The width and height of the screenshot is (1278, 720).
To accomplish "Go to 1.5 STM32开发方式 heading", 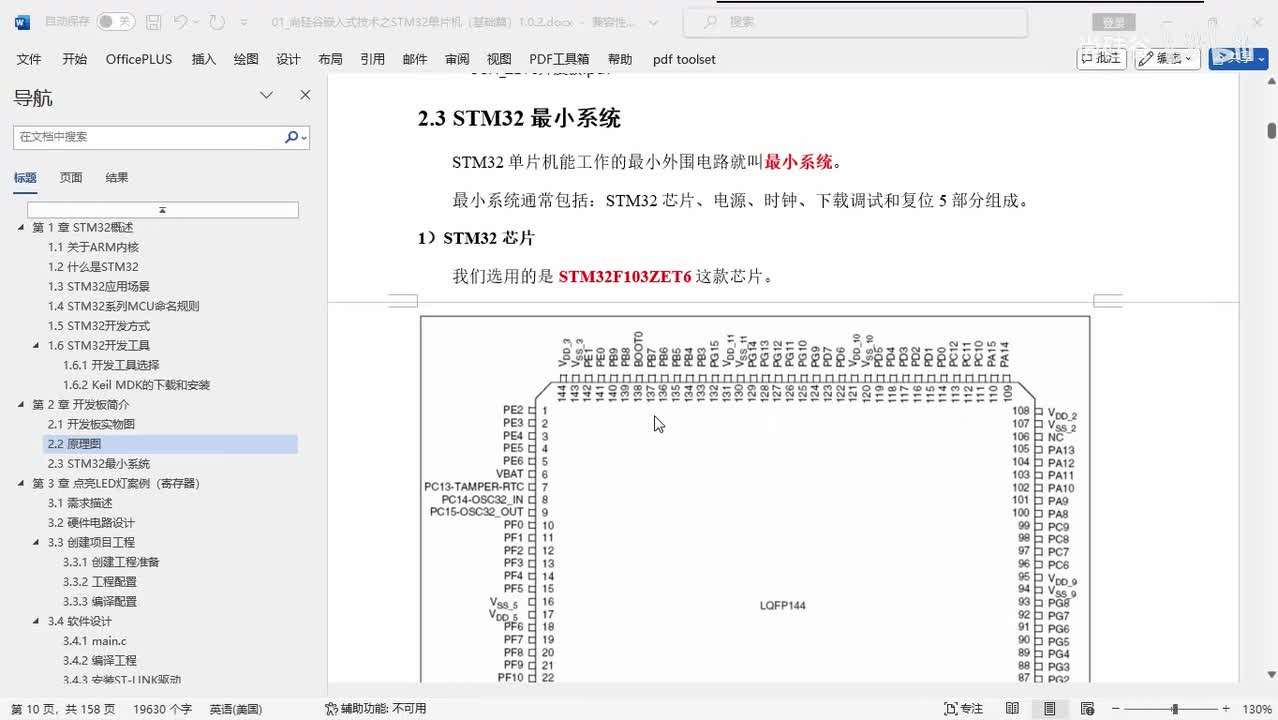I will coord(99,326).
